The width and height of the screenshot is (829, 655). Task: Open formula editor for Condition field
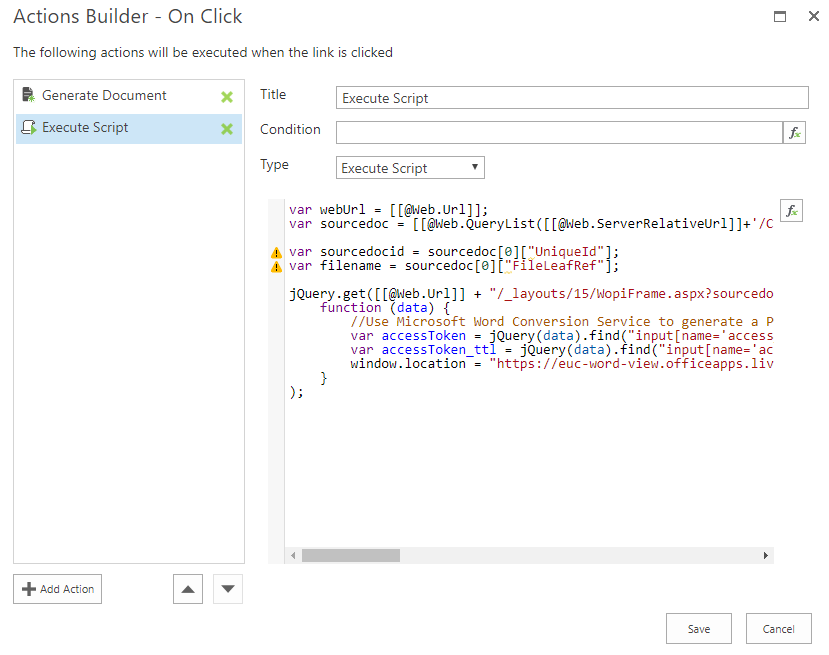coord(795,133)
